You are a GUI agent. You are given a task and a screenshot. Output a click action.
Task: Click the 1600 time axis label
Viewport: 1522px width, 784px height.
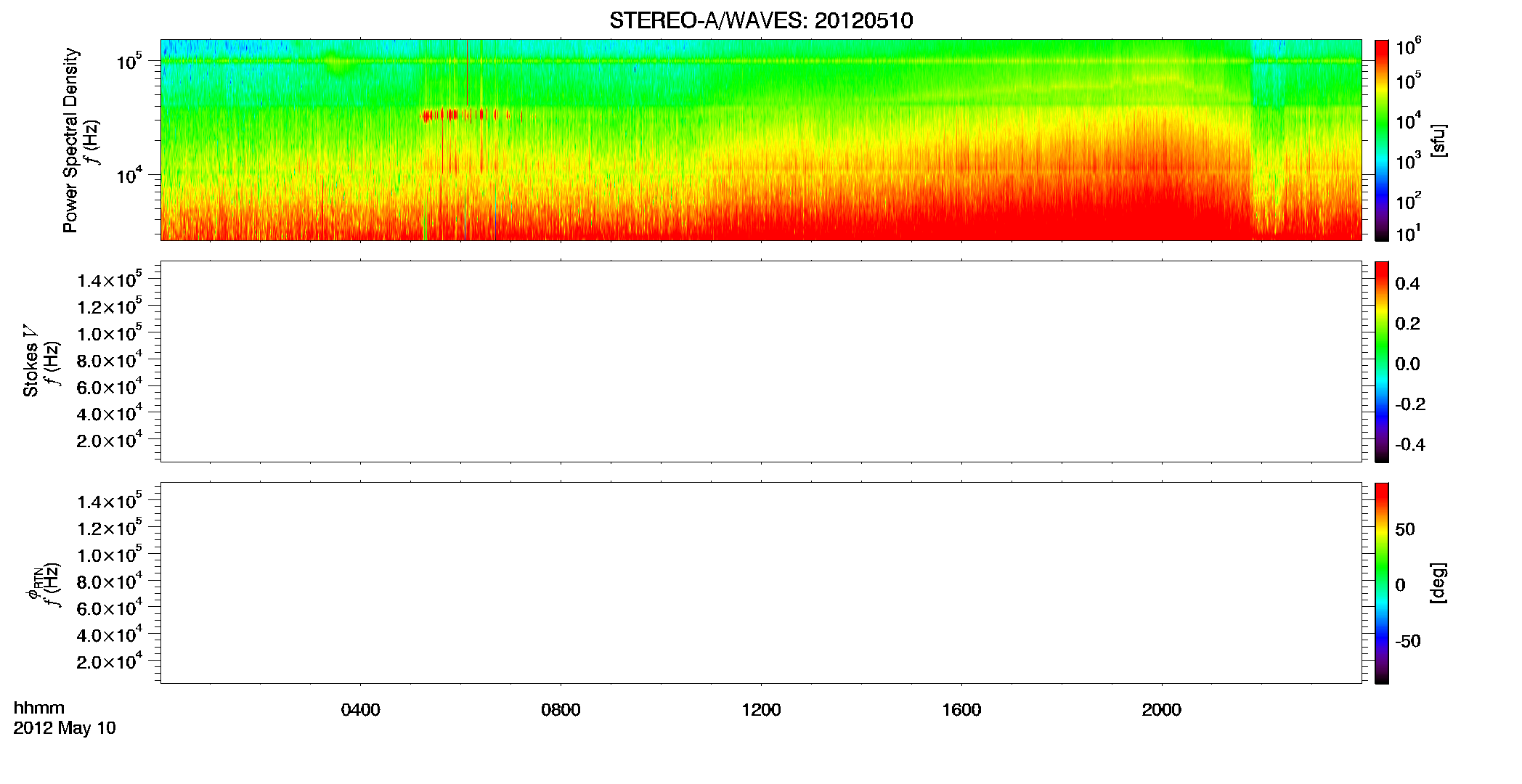click(x=961, y=710)
